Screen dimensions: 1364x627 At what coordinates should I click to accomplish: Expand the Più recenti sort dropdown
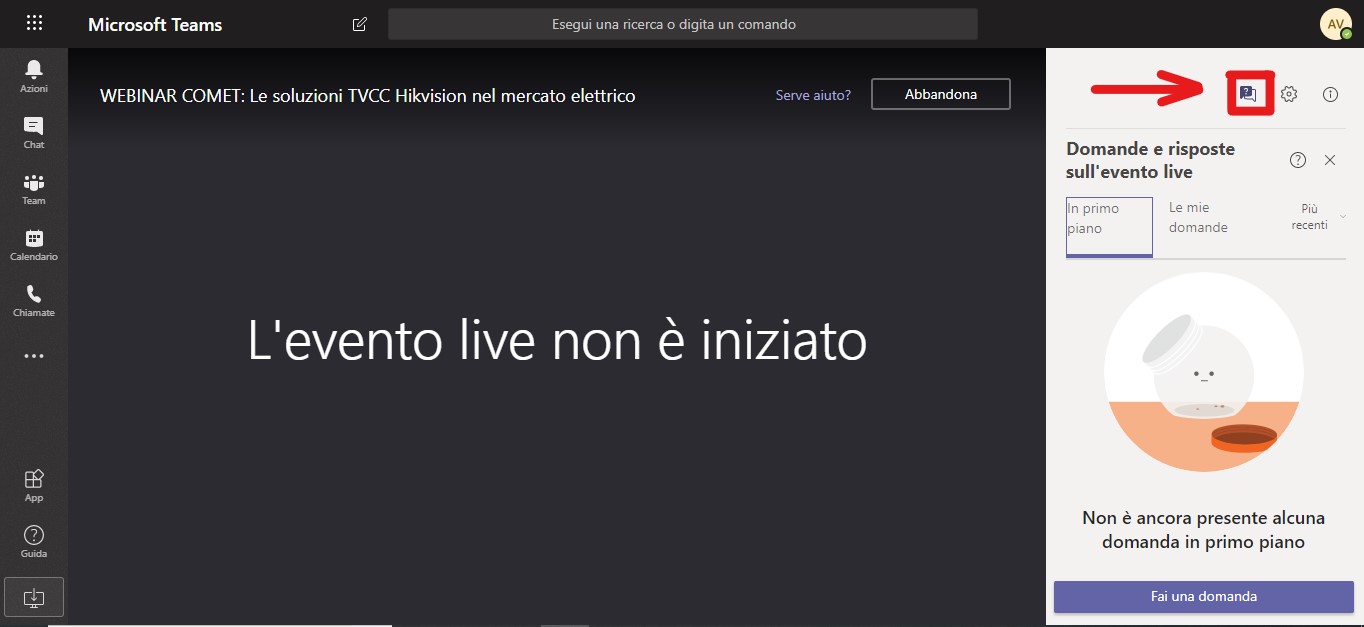[x=1318, y=217]
